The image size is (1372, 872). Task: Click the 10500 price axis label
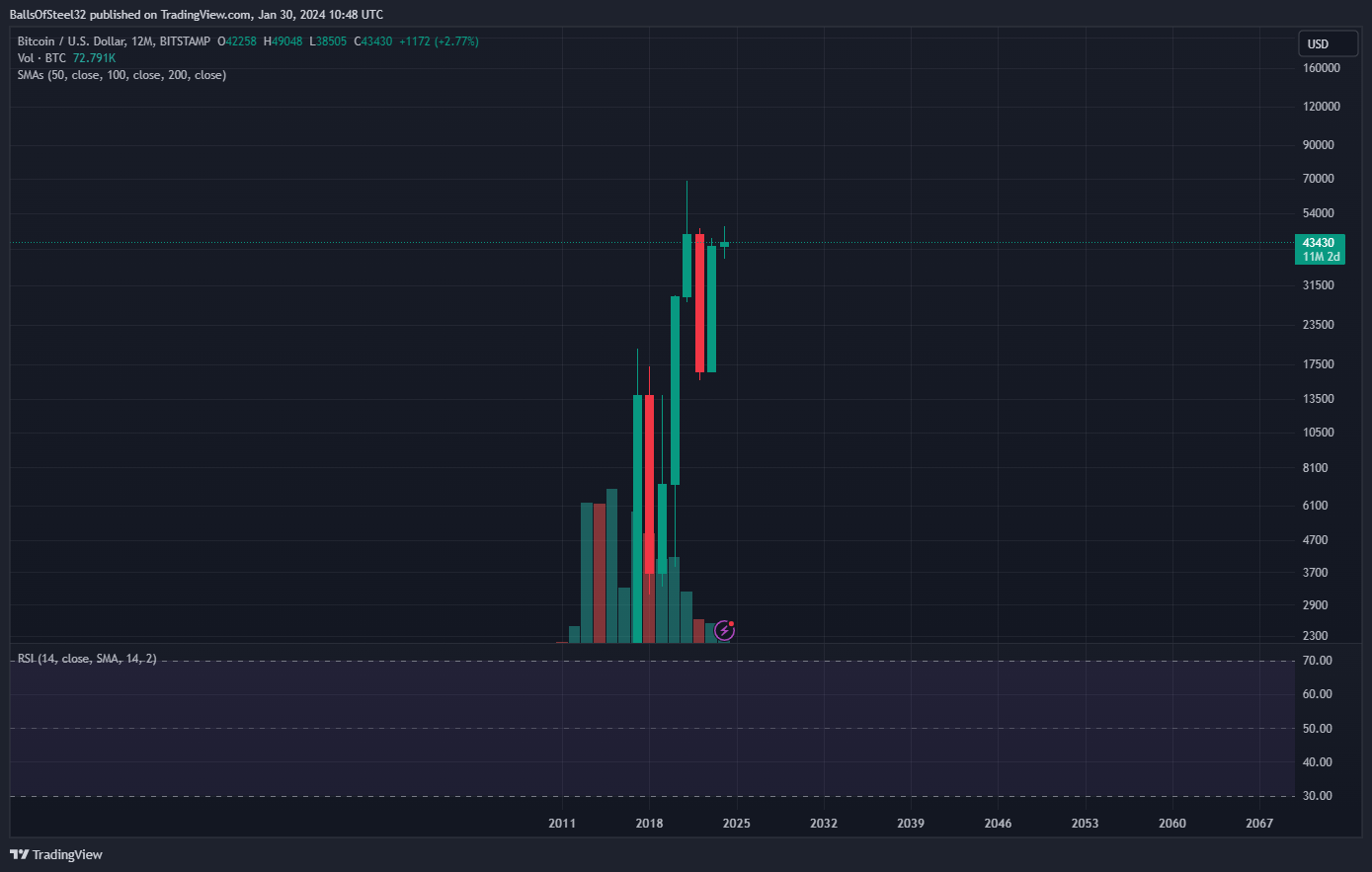point(1319,433)
